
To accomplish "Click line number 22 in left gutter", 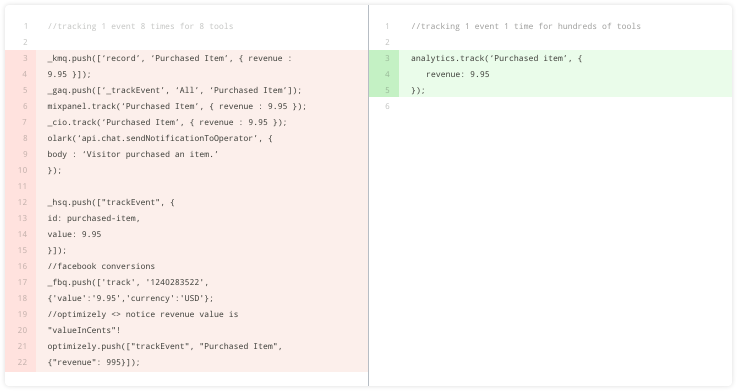I will [x=23, y=362].
